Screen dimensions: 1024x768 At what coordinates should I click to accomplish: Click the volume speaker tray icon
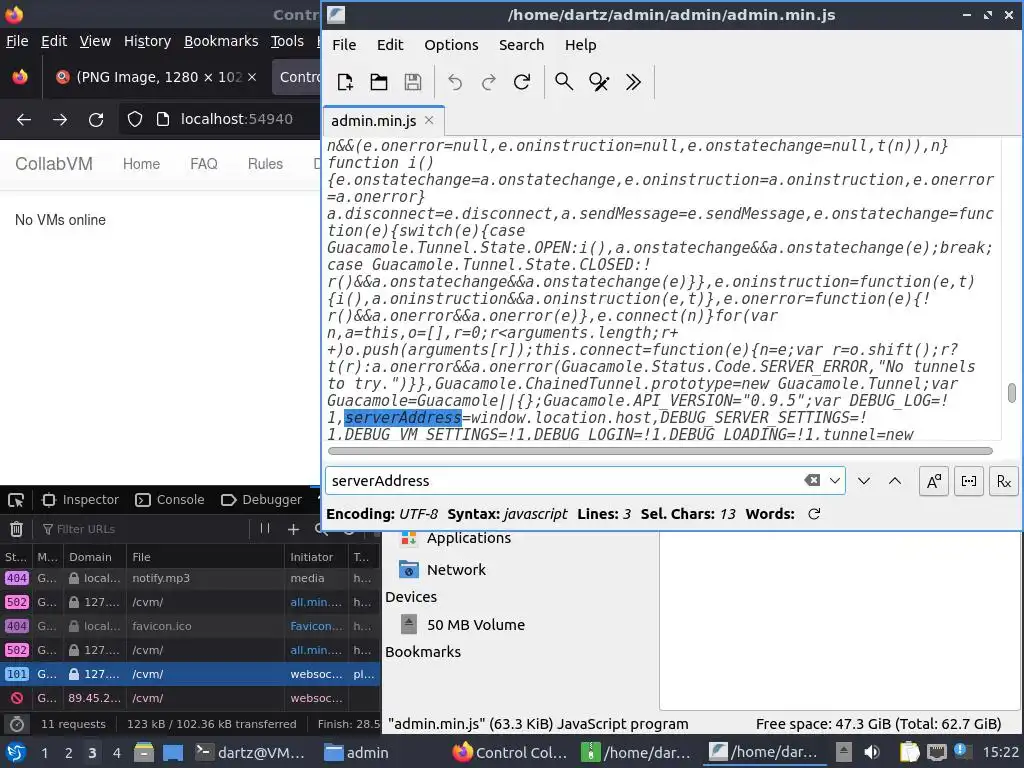click(872, 752)
